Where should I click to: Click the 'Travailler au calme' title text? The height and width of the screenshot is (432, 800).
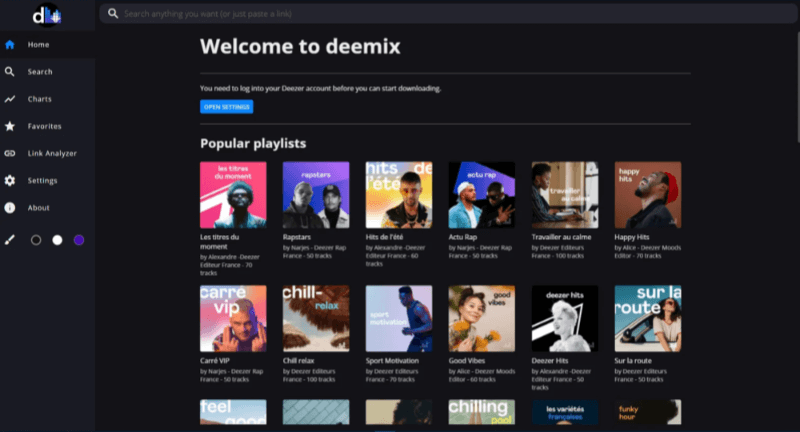[561, 237]
